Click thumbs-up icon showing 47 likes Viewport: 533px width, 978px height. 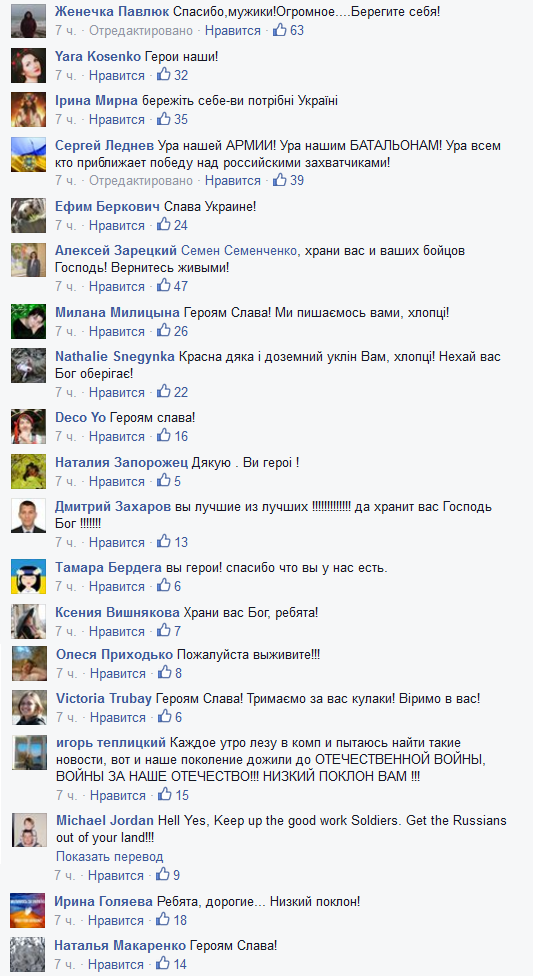tap(164, 286)
